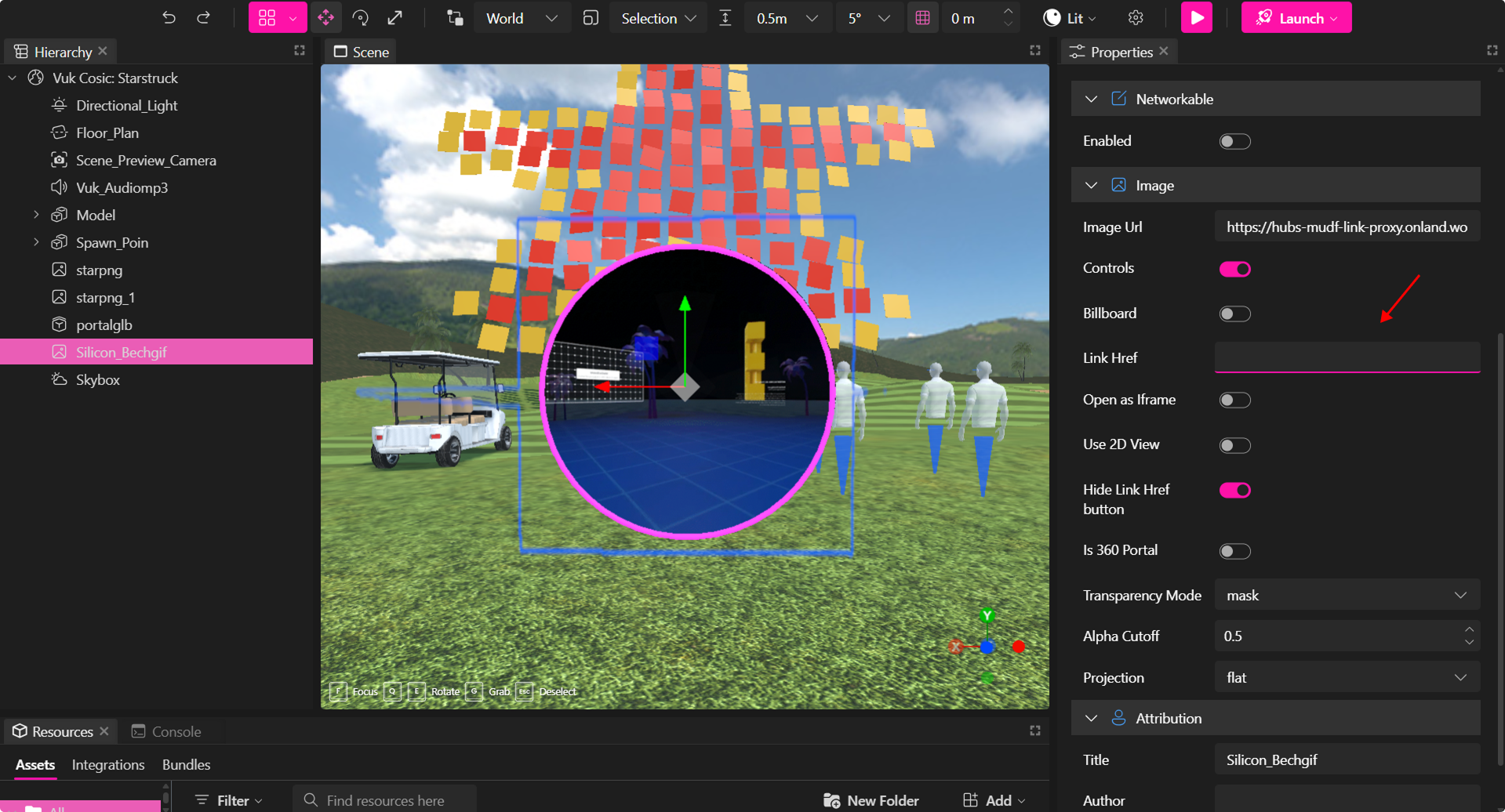Select Skybox in the Hierarchy
1505x812 pixels.
coord(98,380)
